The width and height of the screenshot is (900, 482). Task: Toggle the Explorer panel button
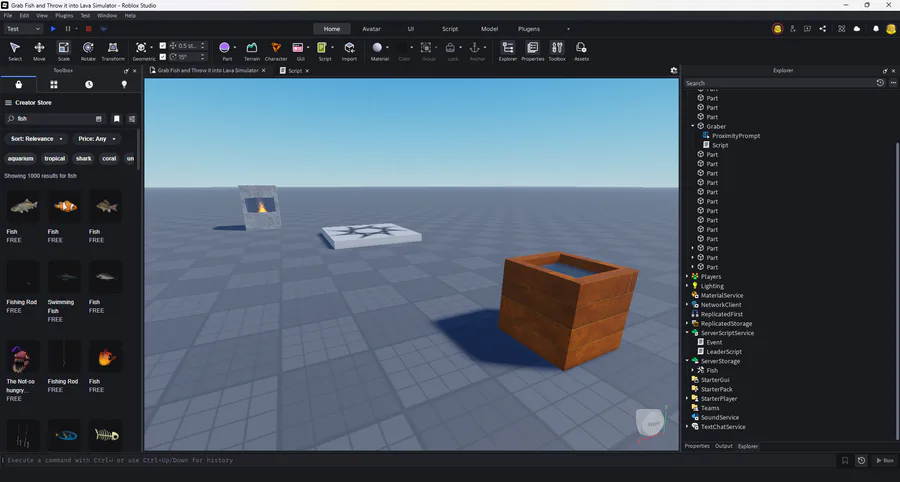click(507, 50)
